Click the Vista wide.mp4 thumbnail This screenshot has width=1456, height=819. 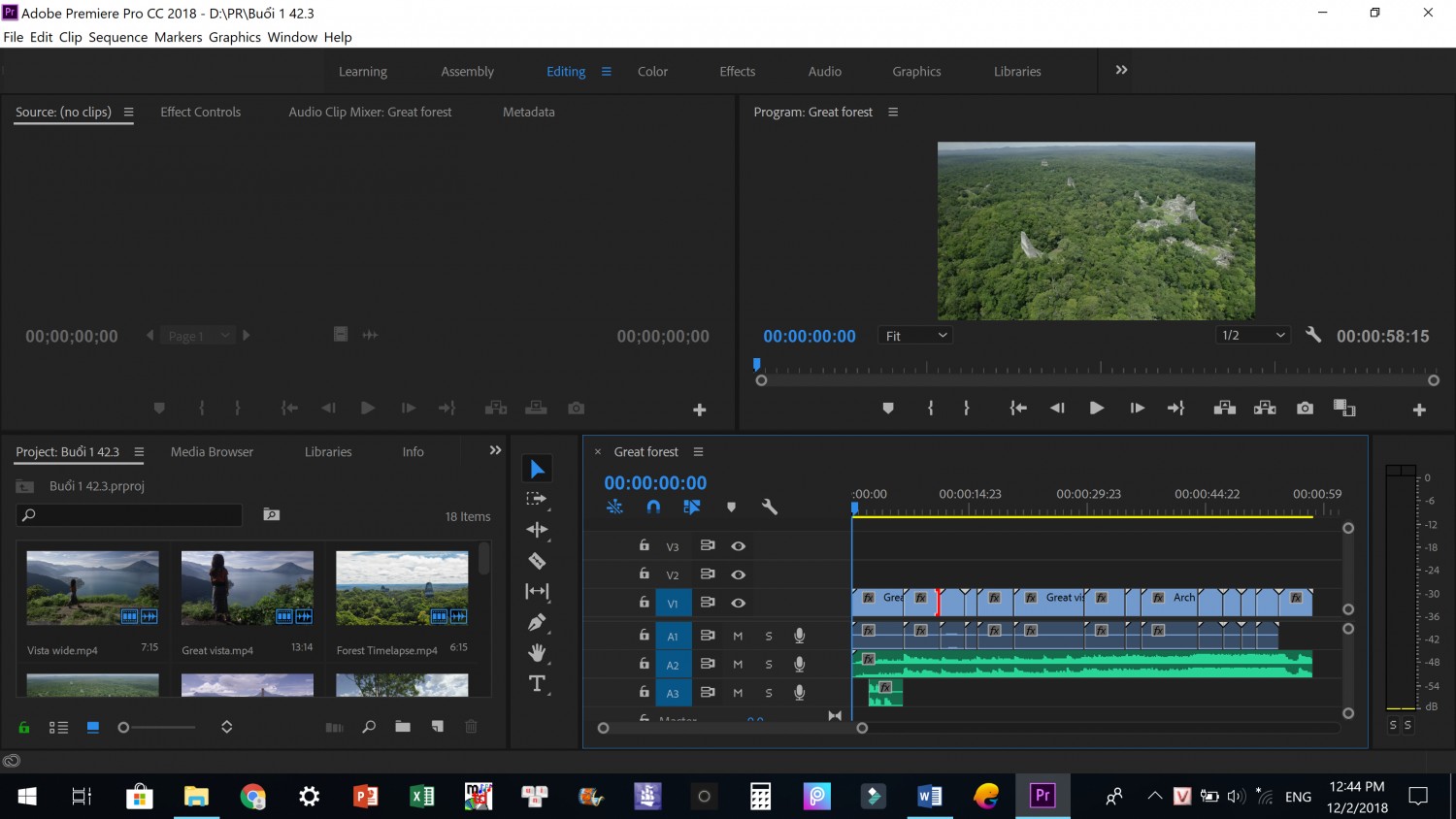(x=92, y=588)
